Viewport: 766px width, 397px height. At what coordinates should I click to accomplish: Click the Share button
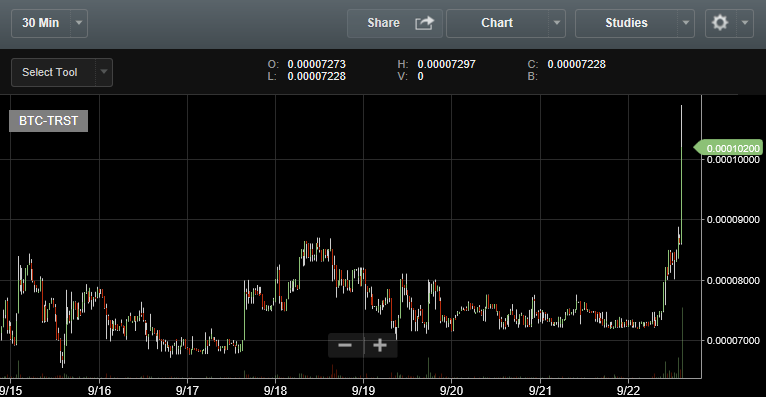(395, 23)
